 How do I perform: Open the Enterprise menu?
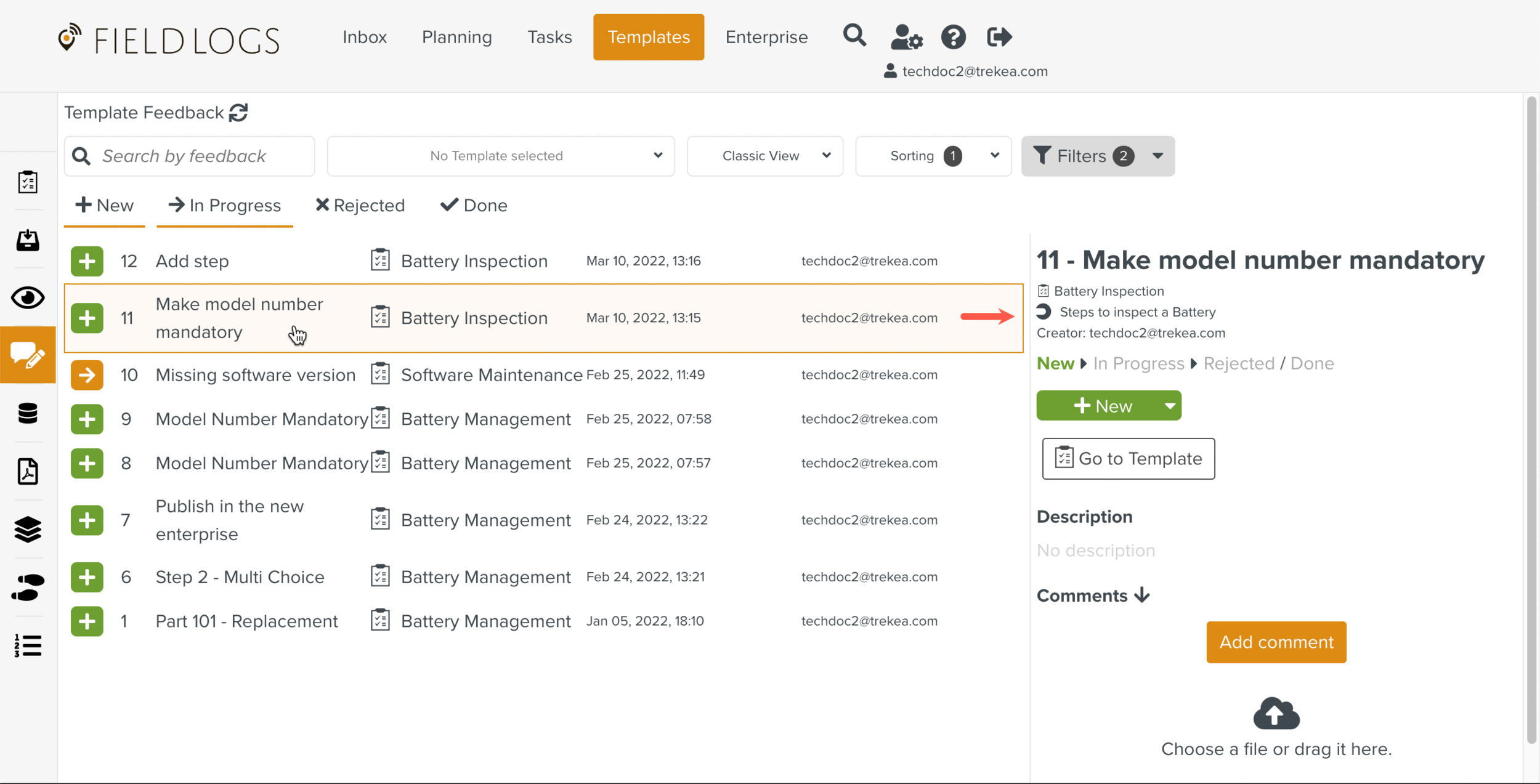[766, 37]
